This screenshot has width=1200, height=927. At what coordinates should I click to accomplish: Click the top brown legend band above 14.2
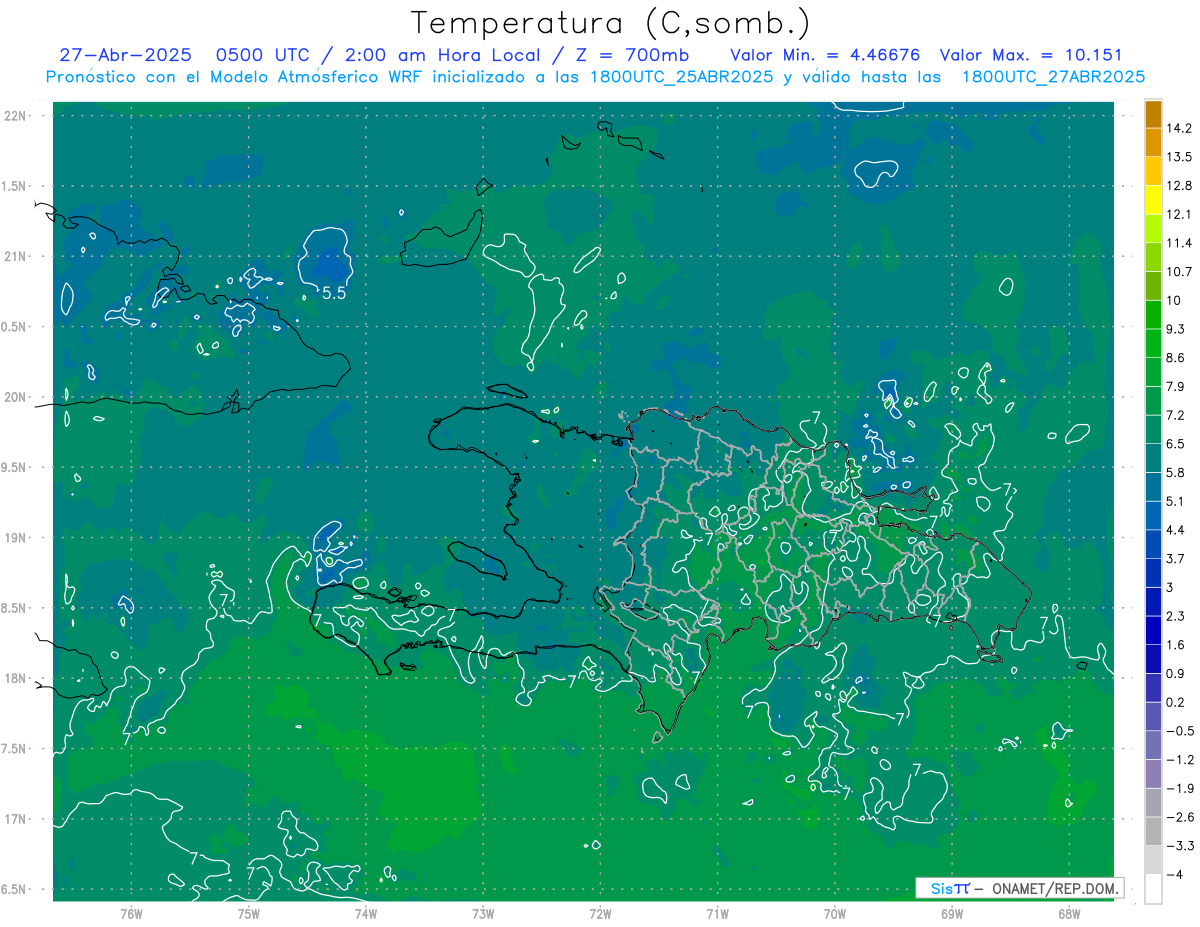coord(1153,114)
